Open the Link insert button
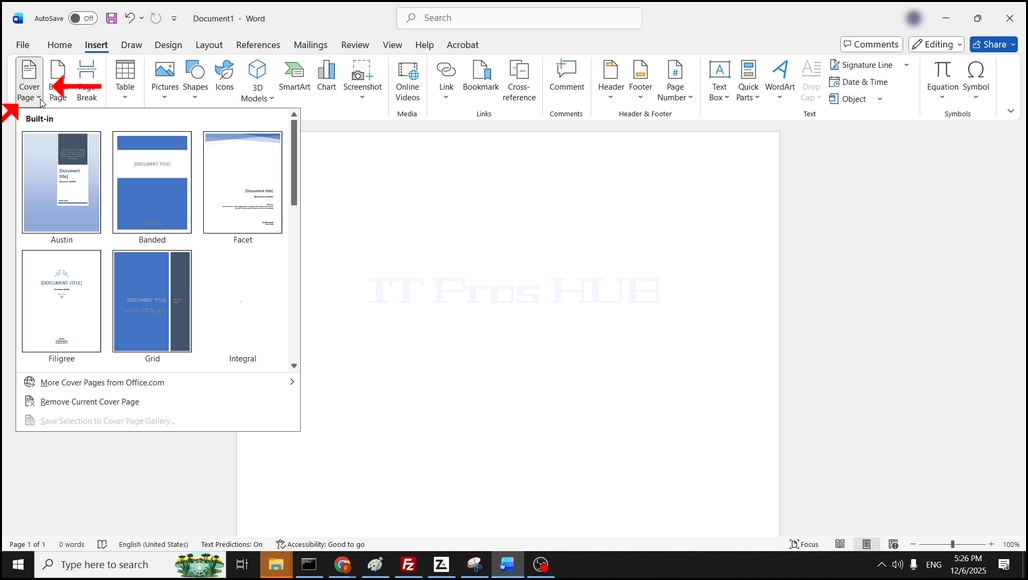 [446, 80]
